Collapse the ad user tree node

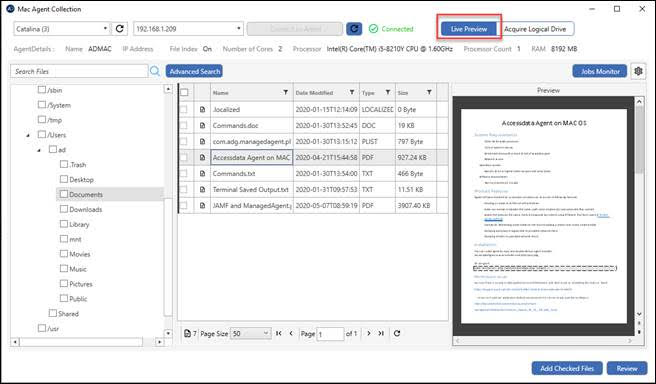[39, 150]
